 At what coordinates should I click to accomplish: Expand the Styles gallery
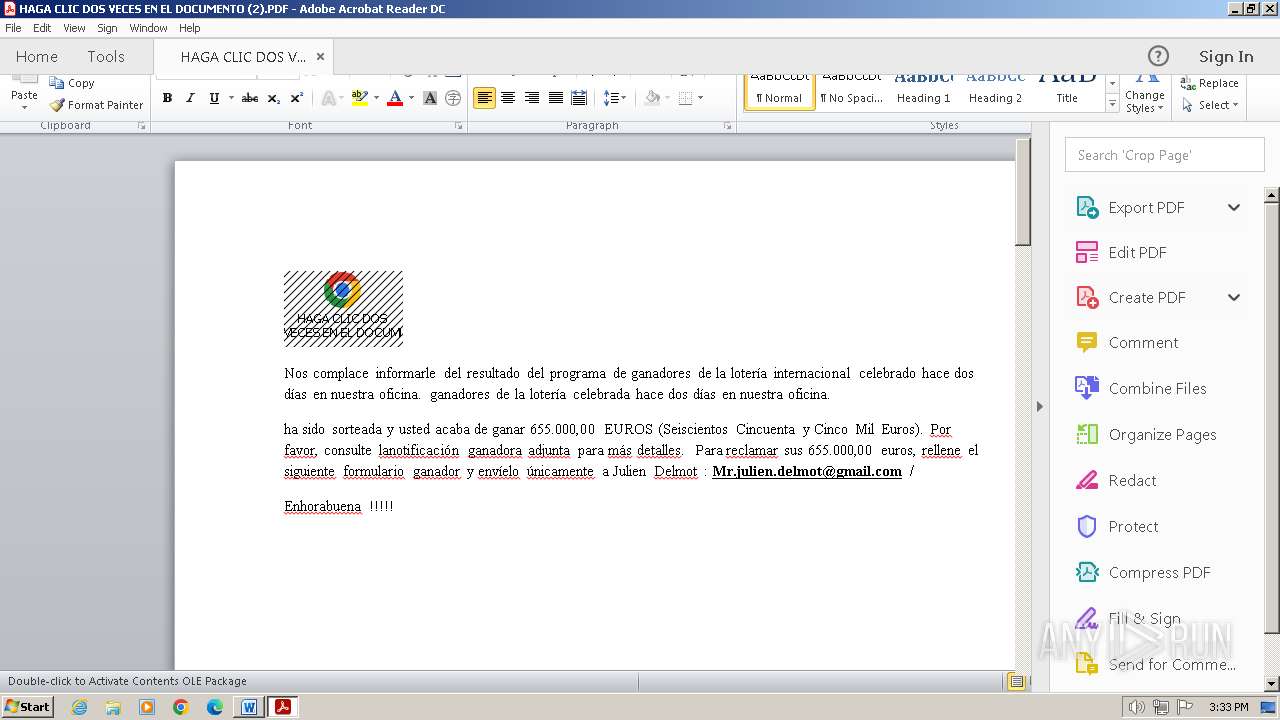point(1112,104)
